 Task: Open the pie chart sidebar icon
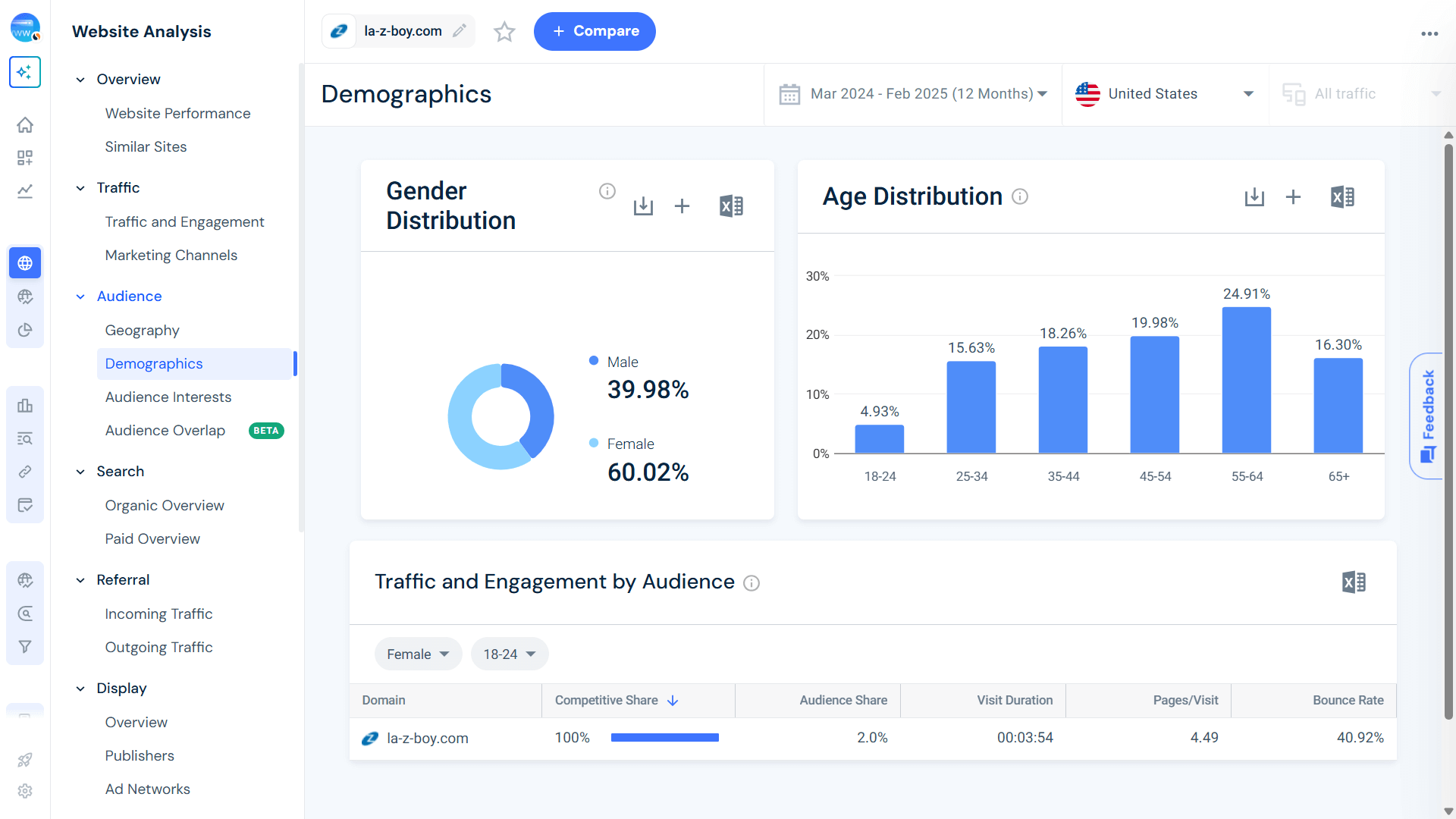coord(25,330)
